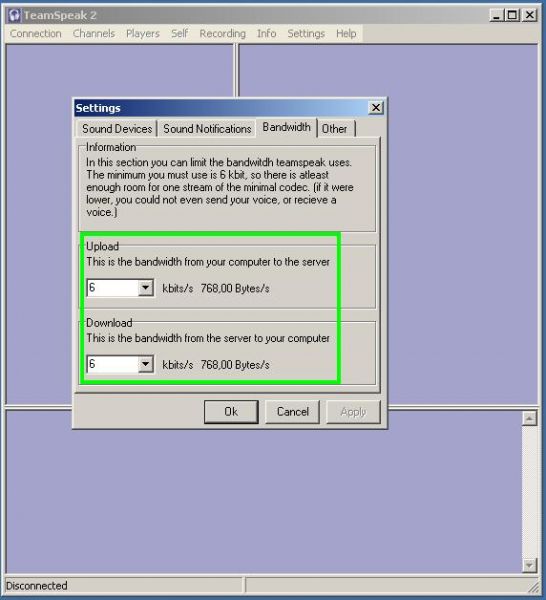Switch to the Sound Devices tab
Image resolution: width=546 pixels, height=600 pixels.
pos(117,129)
